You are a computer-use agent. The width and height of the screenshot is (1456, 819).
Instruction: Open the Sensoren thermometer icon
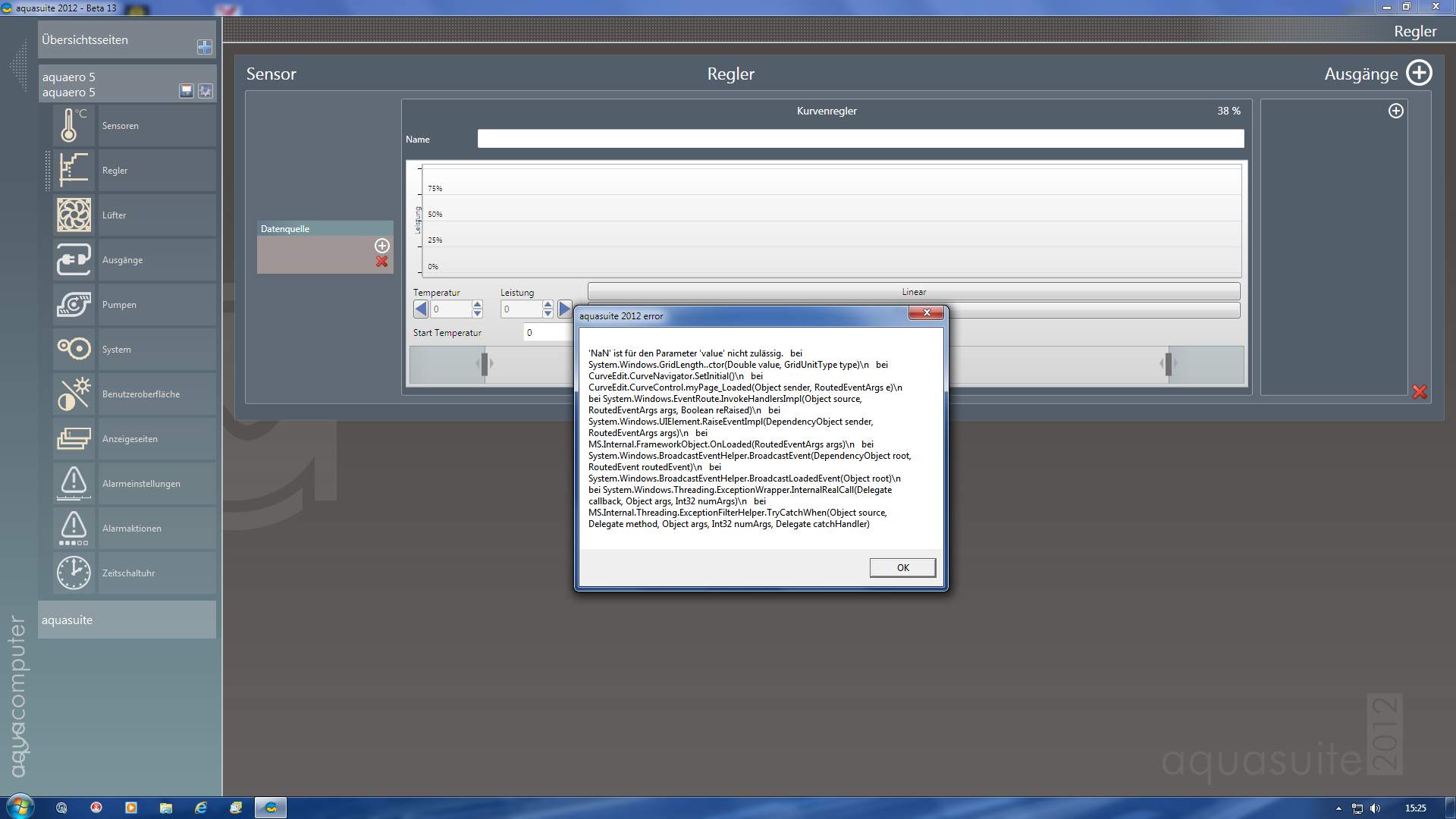74,125
